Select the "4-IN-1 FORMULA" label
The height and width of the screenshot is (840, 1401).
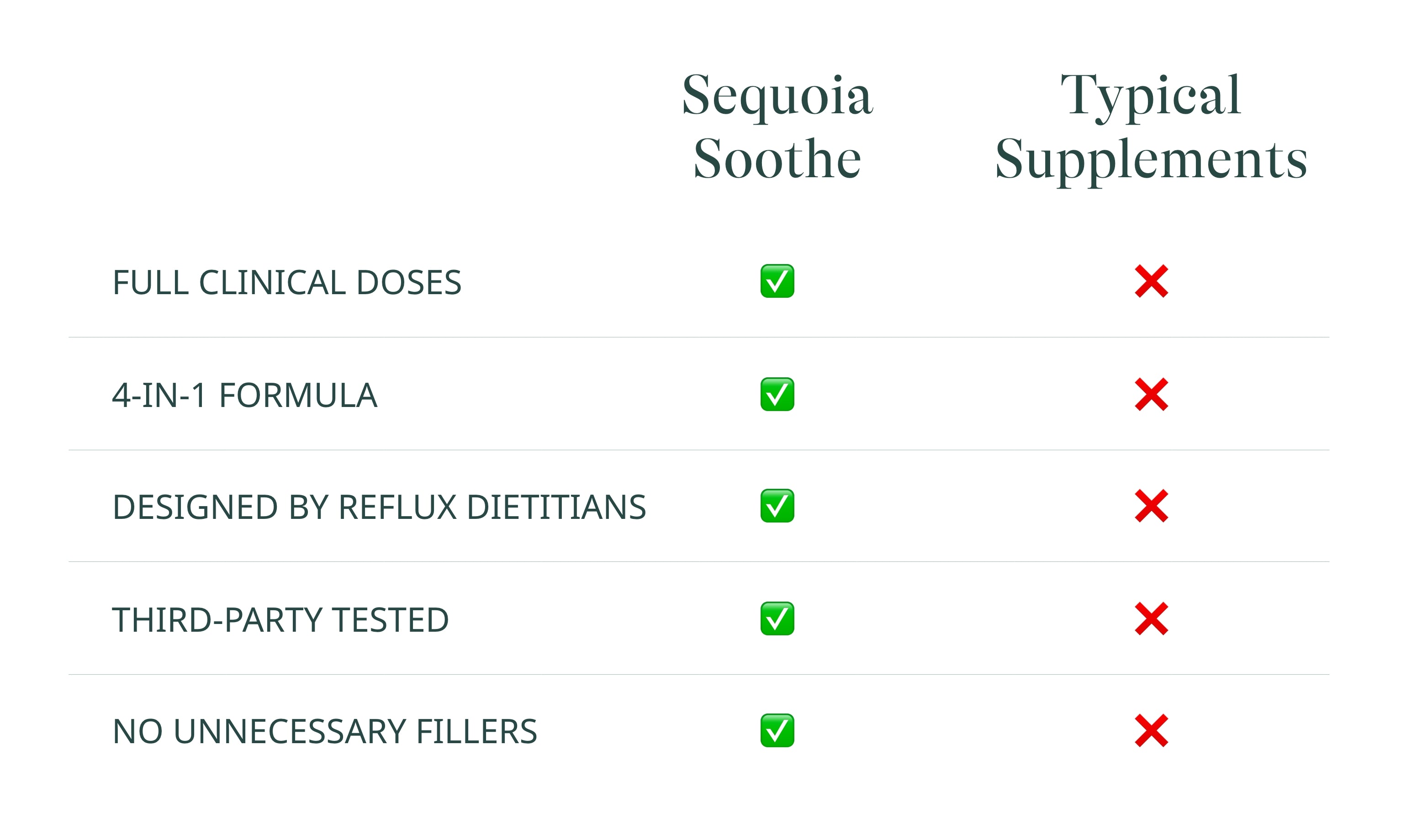pyautogui.click(x=244, y=395)
